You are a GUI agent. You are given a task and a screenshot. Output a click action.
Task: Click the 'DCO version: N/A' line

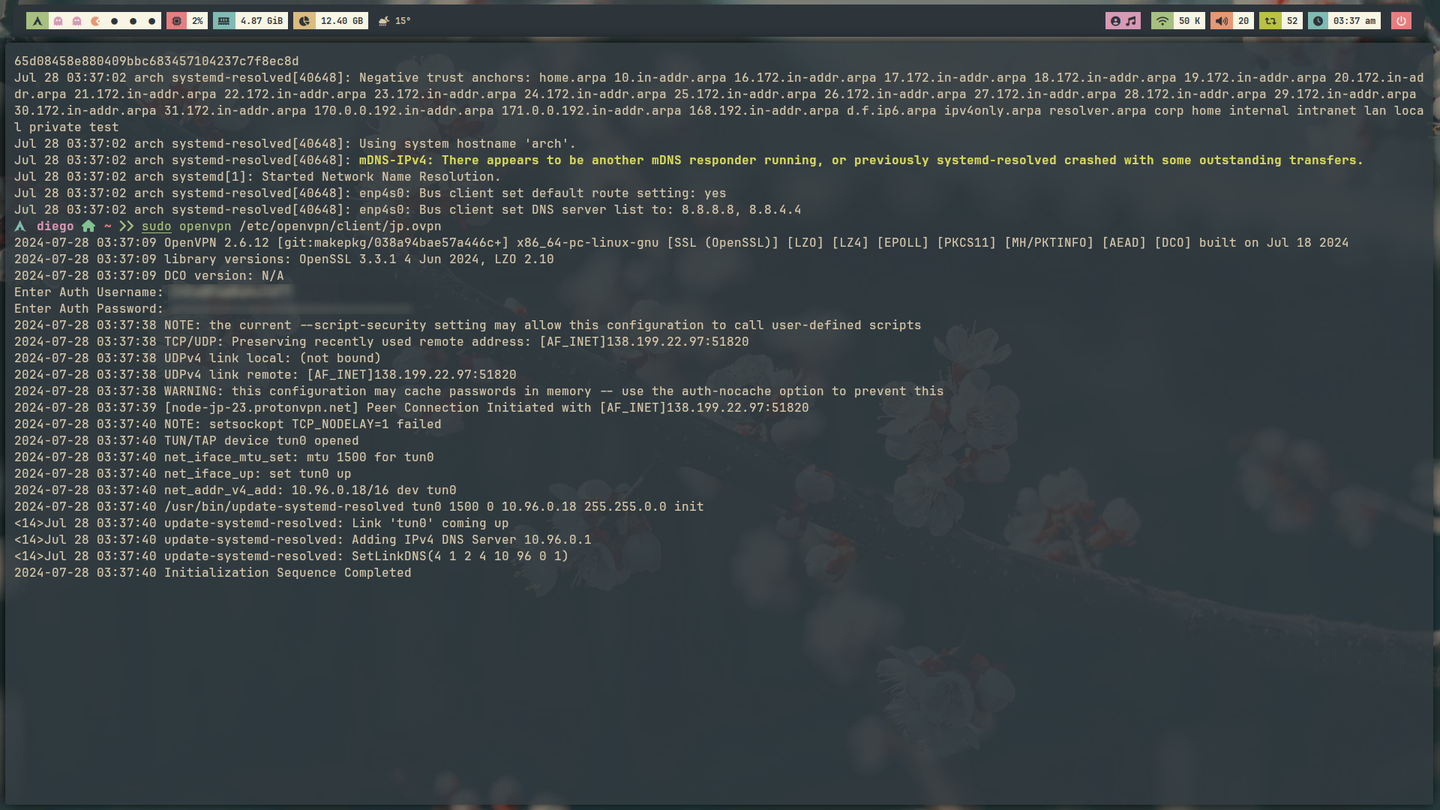click(x=149, y=276)
